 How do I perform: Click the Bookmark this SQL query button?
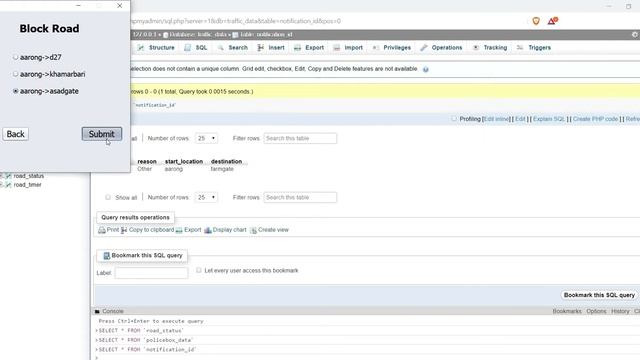[x=599, y=295]
